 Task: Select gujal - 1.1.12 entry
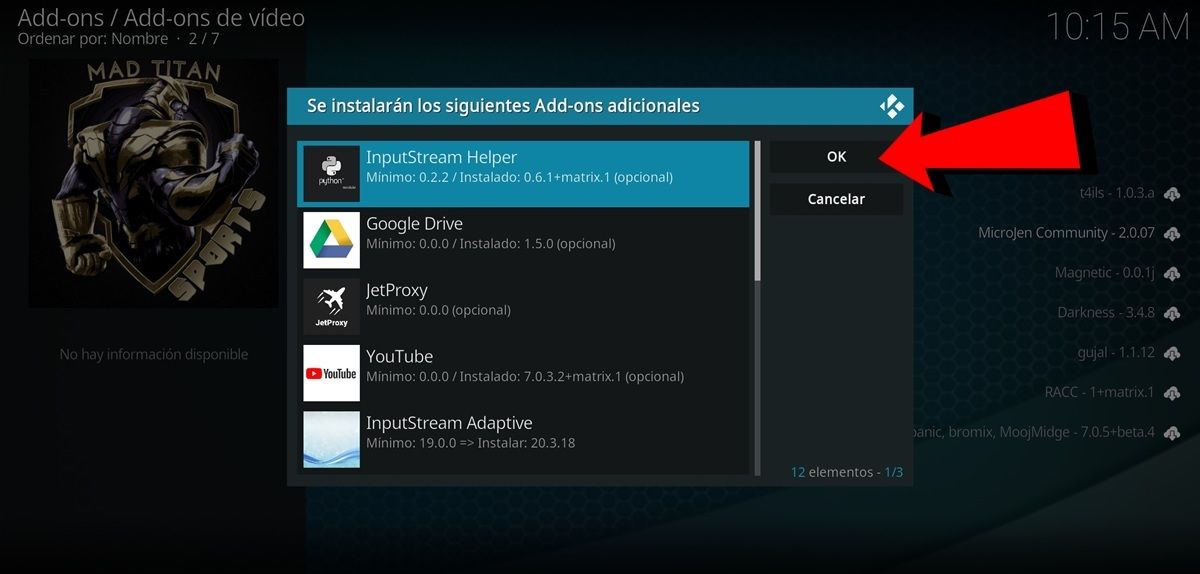pyautogui.click(x=1114, y=352)
